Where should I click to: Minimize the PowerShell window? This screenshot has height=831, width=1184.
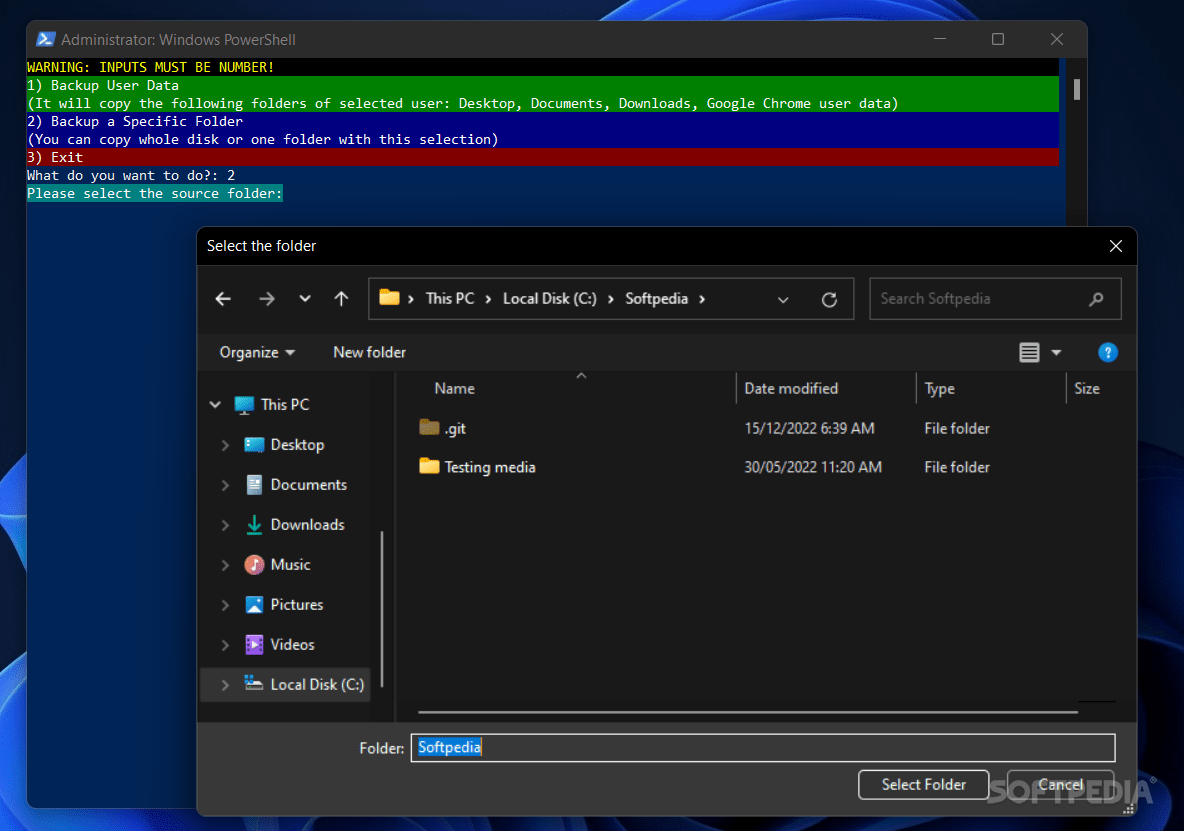point(939,39)
